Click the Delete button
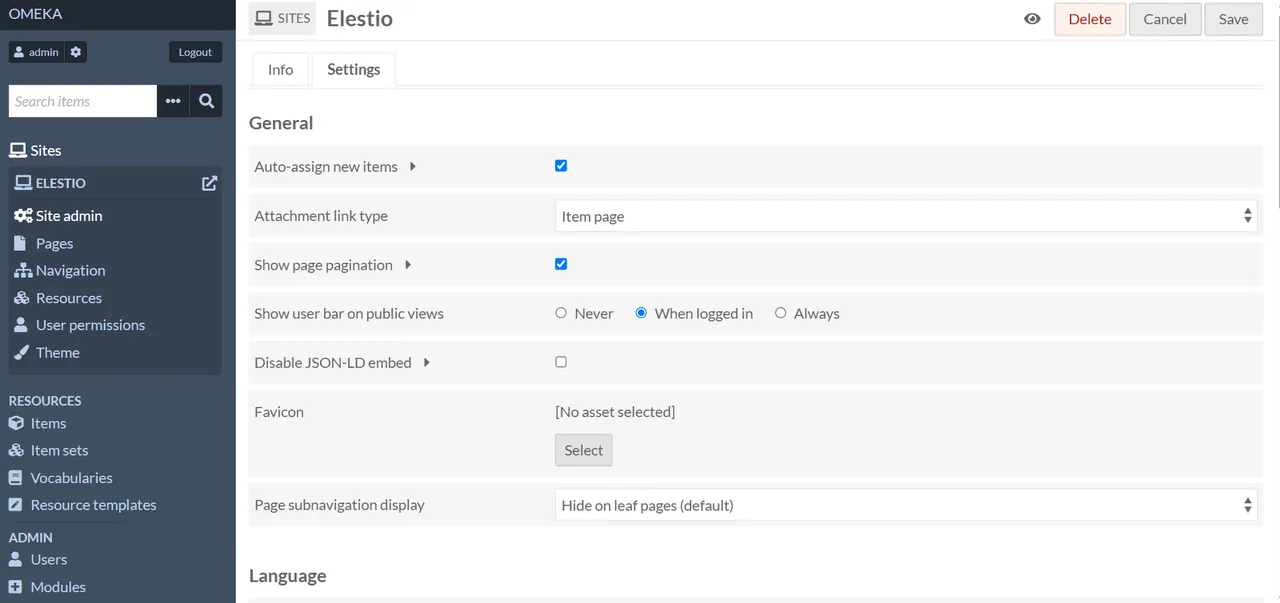Viewport: 1280px width, 603px height. (x=1090, y=19)
